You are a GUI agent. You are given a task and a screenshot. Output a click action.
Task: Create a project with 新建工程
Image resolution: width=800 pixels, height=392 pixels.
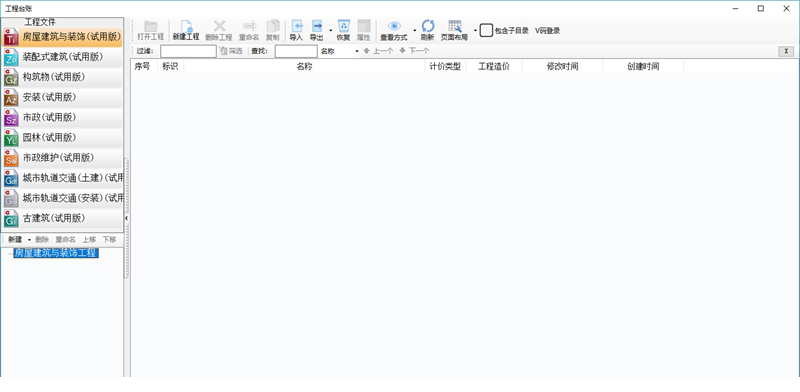tap(186, 31)
